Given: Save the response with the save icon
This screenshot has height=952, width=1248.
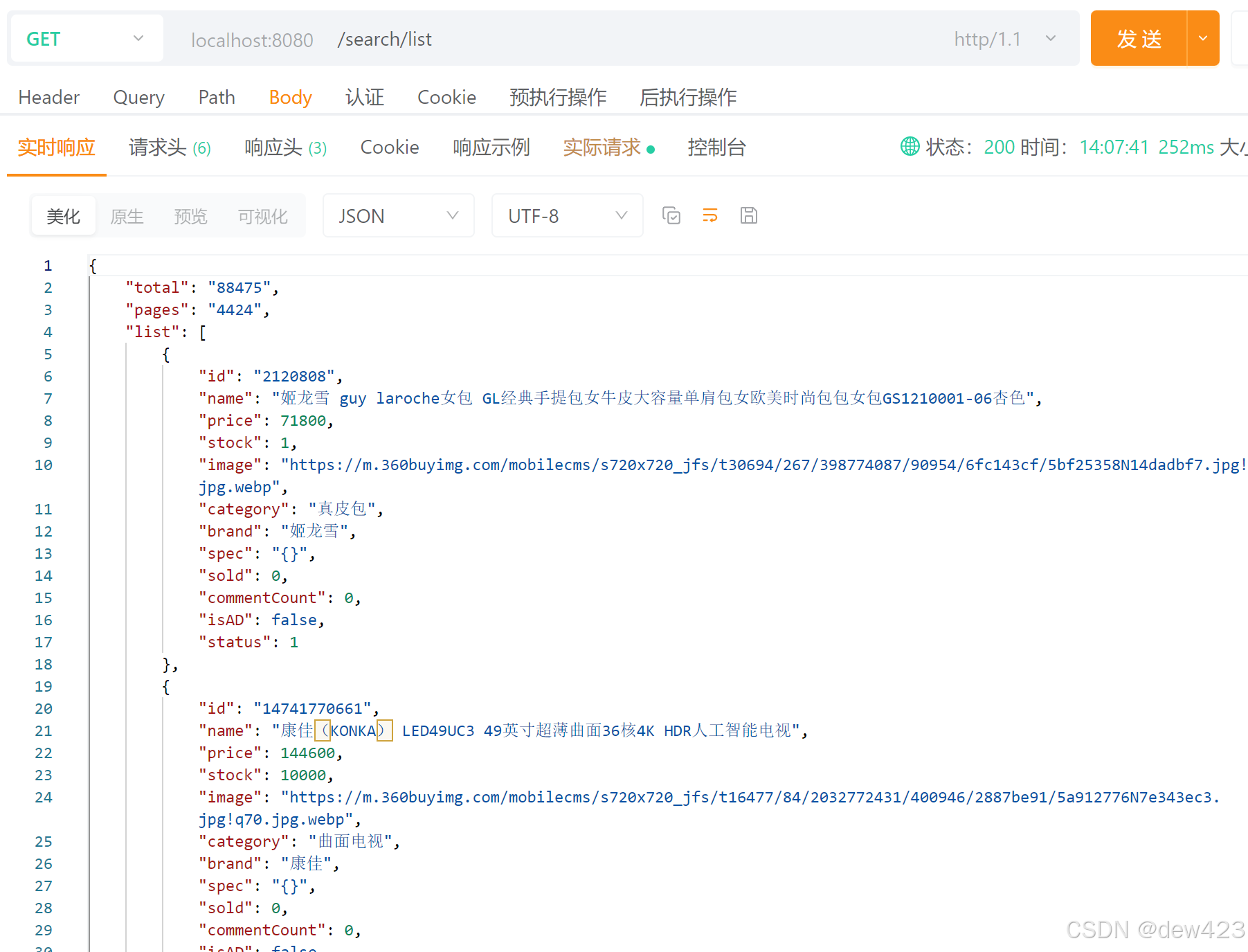Looking at the screenshot, I should [748, 215].
